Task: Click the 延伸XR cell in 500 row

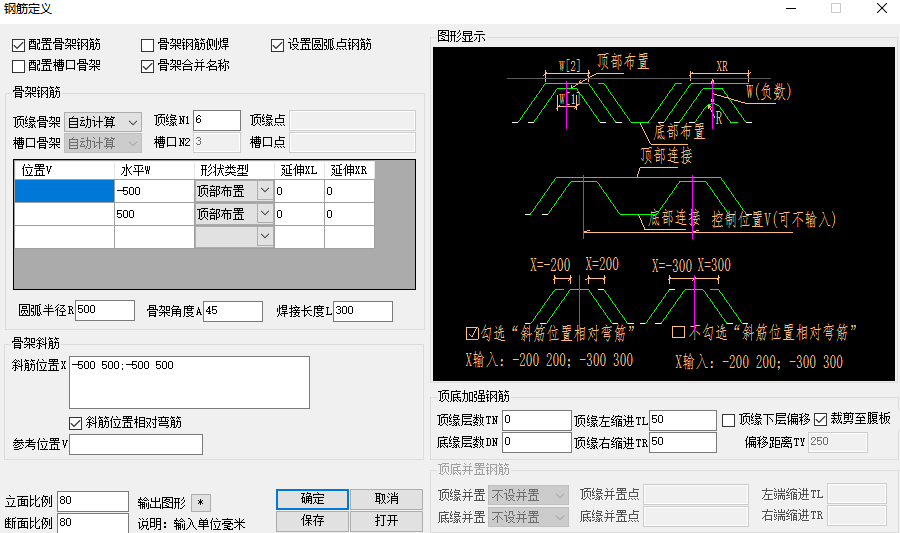Action: click(349, 213)
